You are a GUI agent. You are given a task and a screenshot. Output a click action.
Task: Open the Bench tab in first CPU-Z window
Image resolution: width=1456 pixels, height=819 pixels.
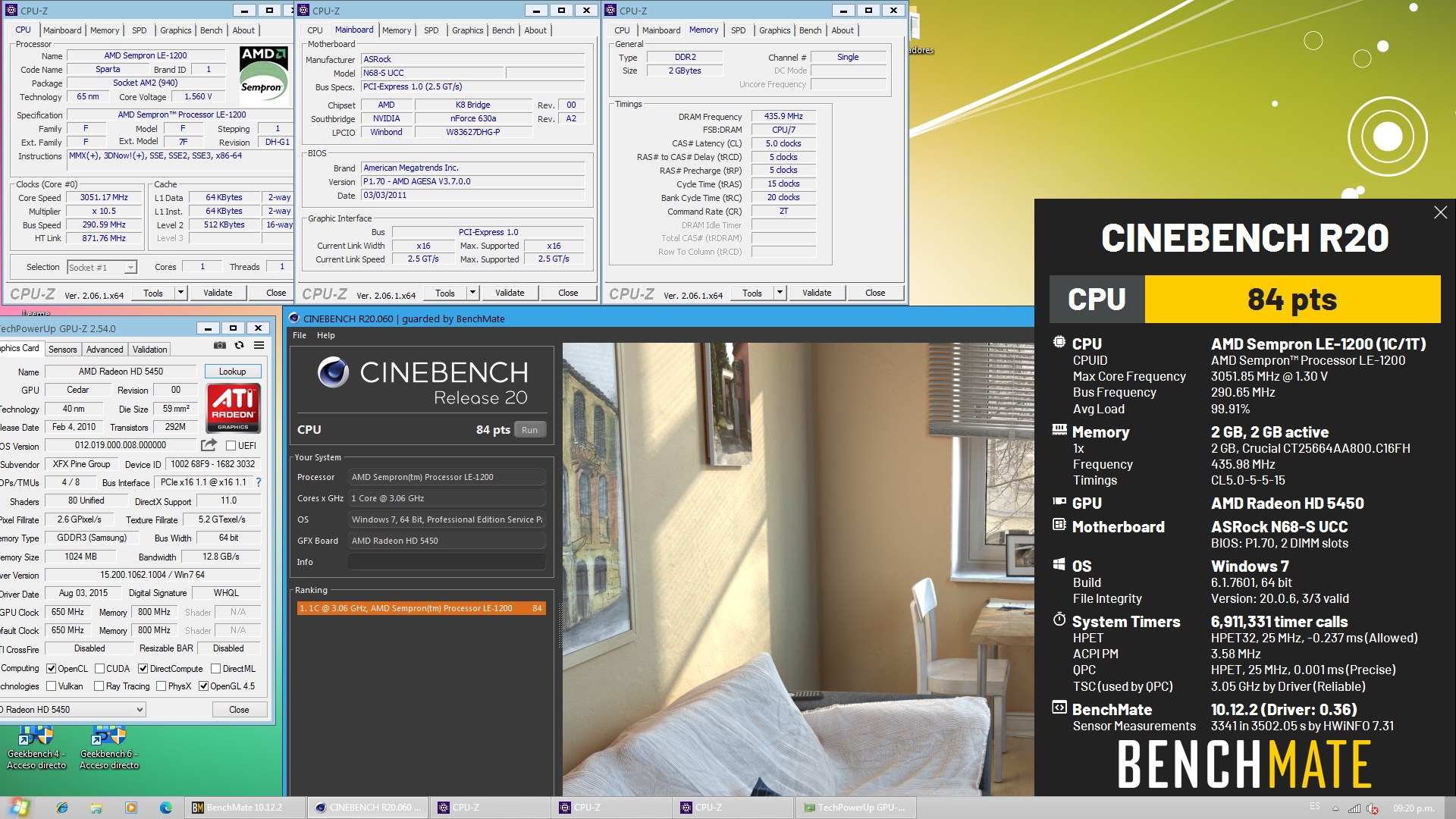[x=212, y=30]
